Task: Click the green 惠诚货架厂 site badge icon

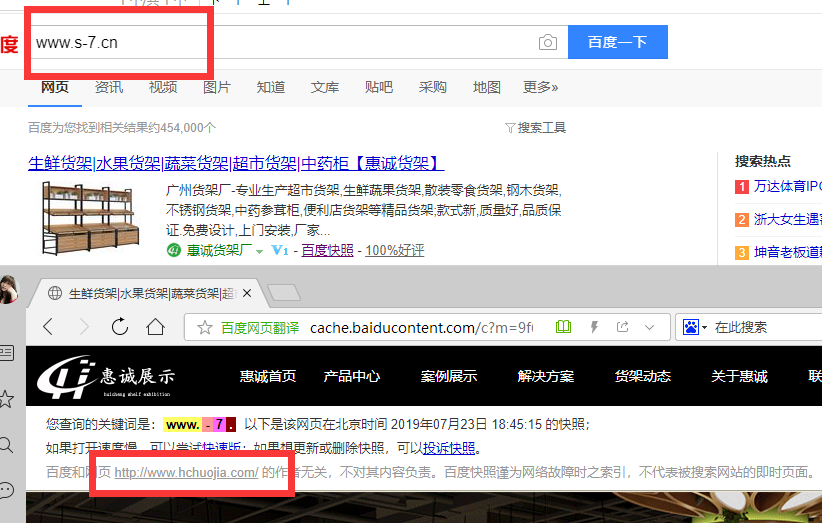Action: (x=174, y=250)
